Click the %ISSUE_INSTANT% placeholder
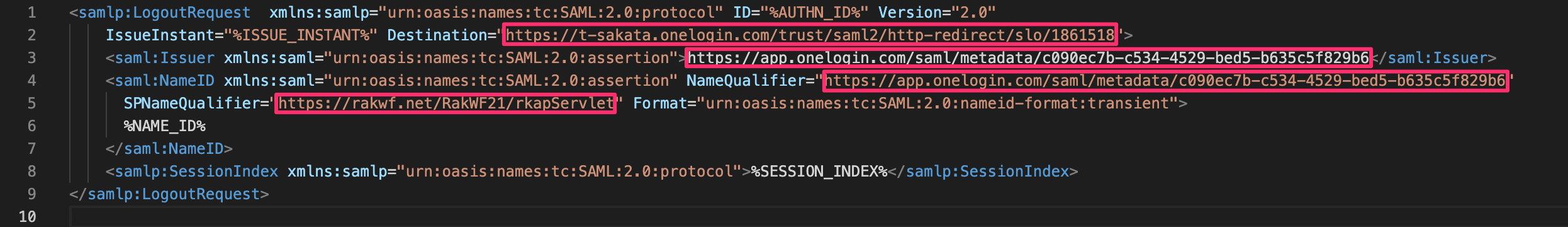Image resolution: width=1568 pixels, height=227 pixels. [301, 35]
